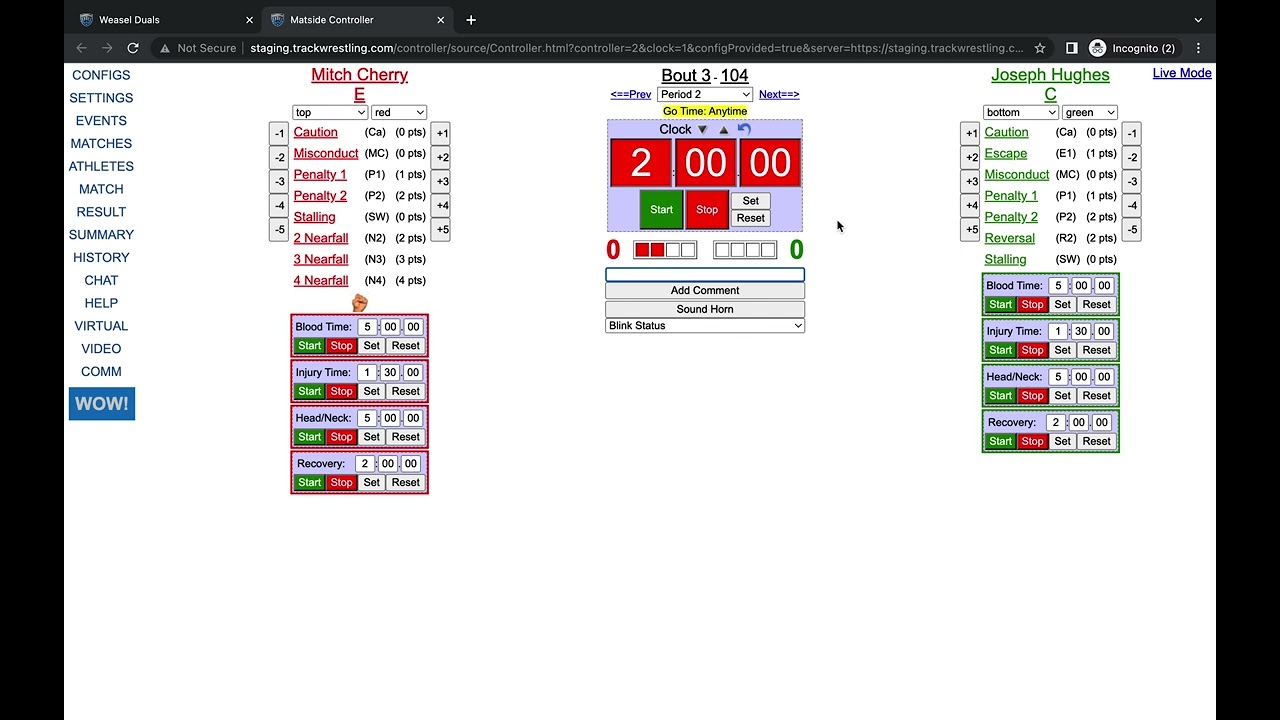Expand the Blink Status dropdown
Image resolution: width=1280 pixels, height=720 pixels.
click(705, 326)
